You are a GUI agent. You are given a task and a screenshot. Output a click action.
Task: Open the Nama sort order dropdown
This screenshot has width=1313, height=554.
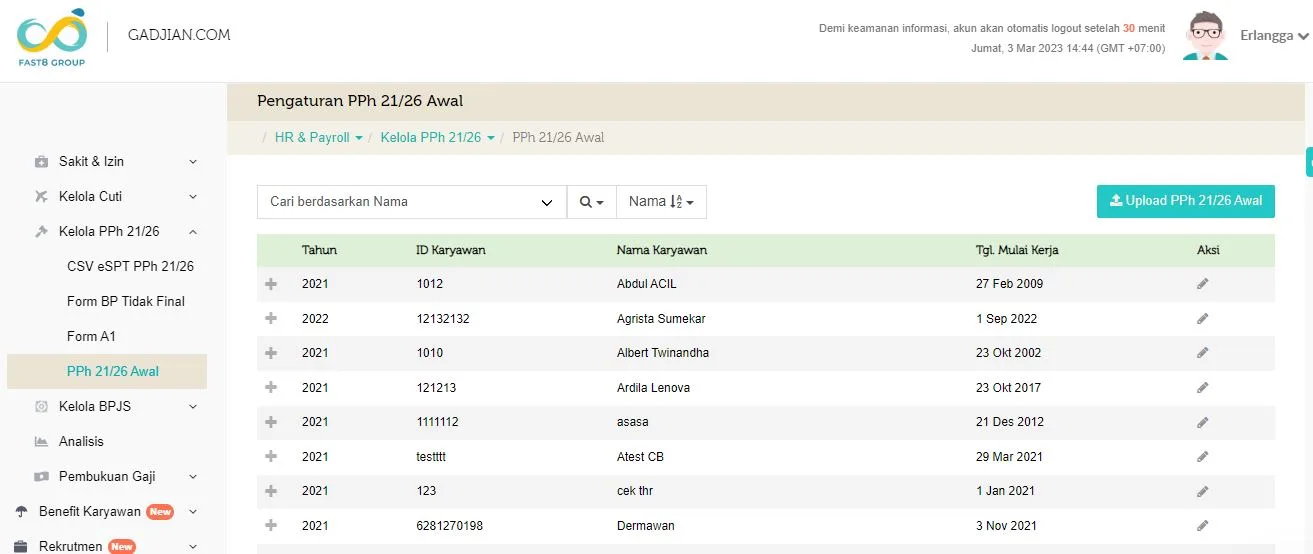click(661, 202)
